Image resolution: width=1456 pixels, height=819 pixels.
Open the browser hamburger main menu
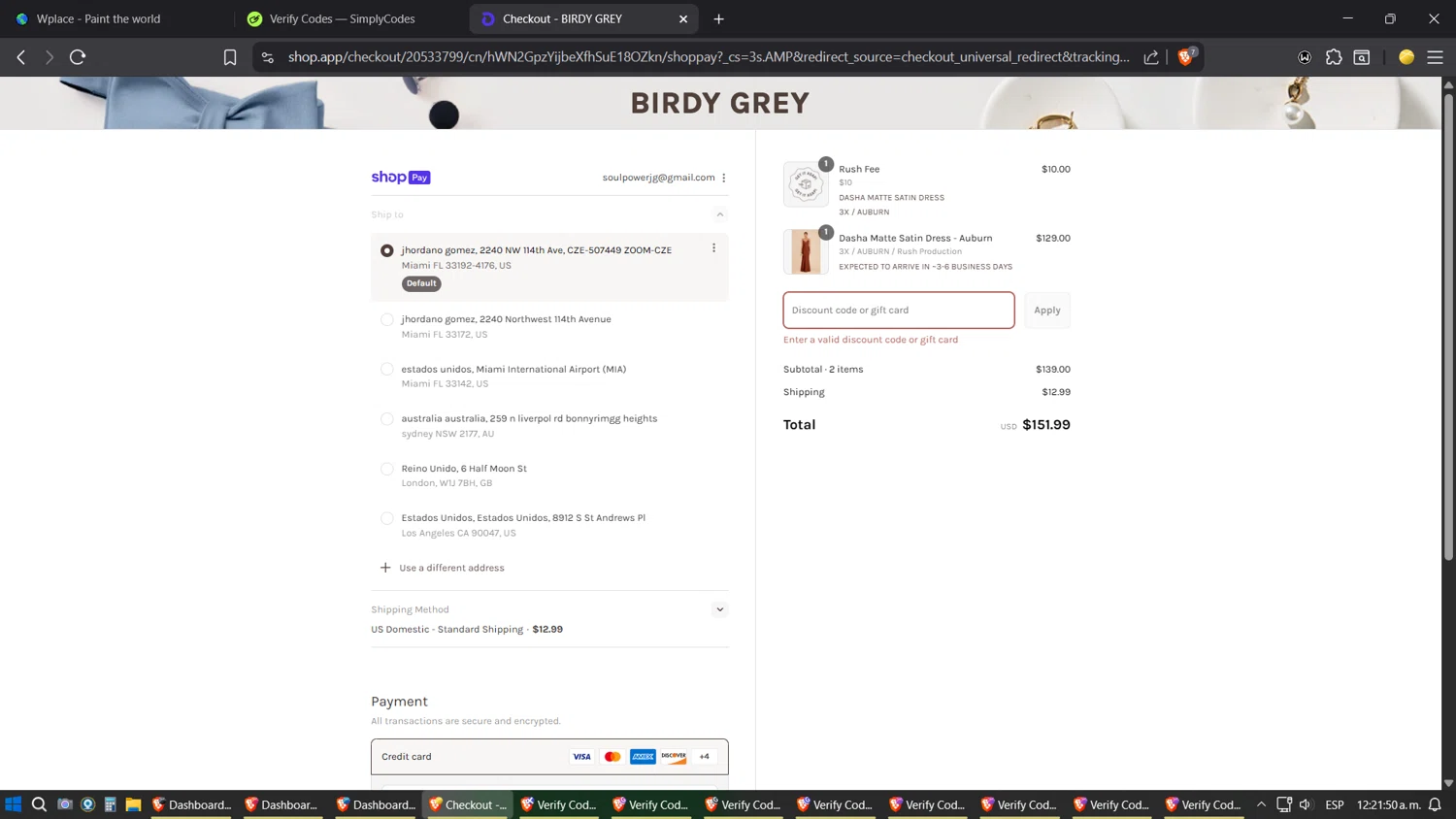tap(1435, 57)
